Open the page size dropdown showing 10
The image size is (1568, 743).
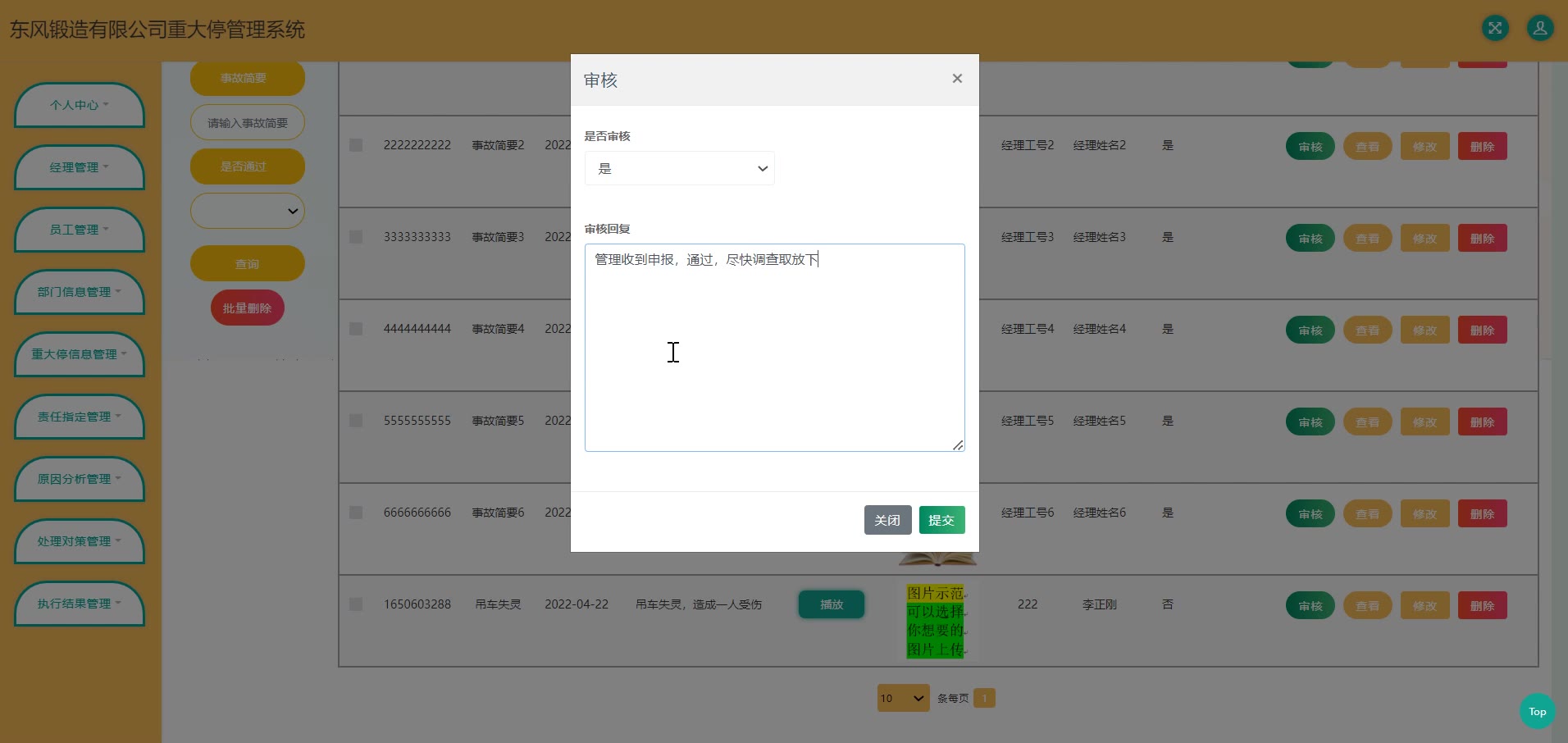(x=902, y=698)
